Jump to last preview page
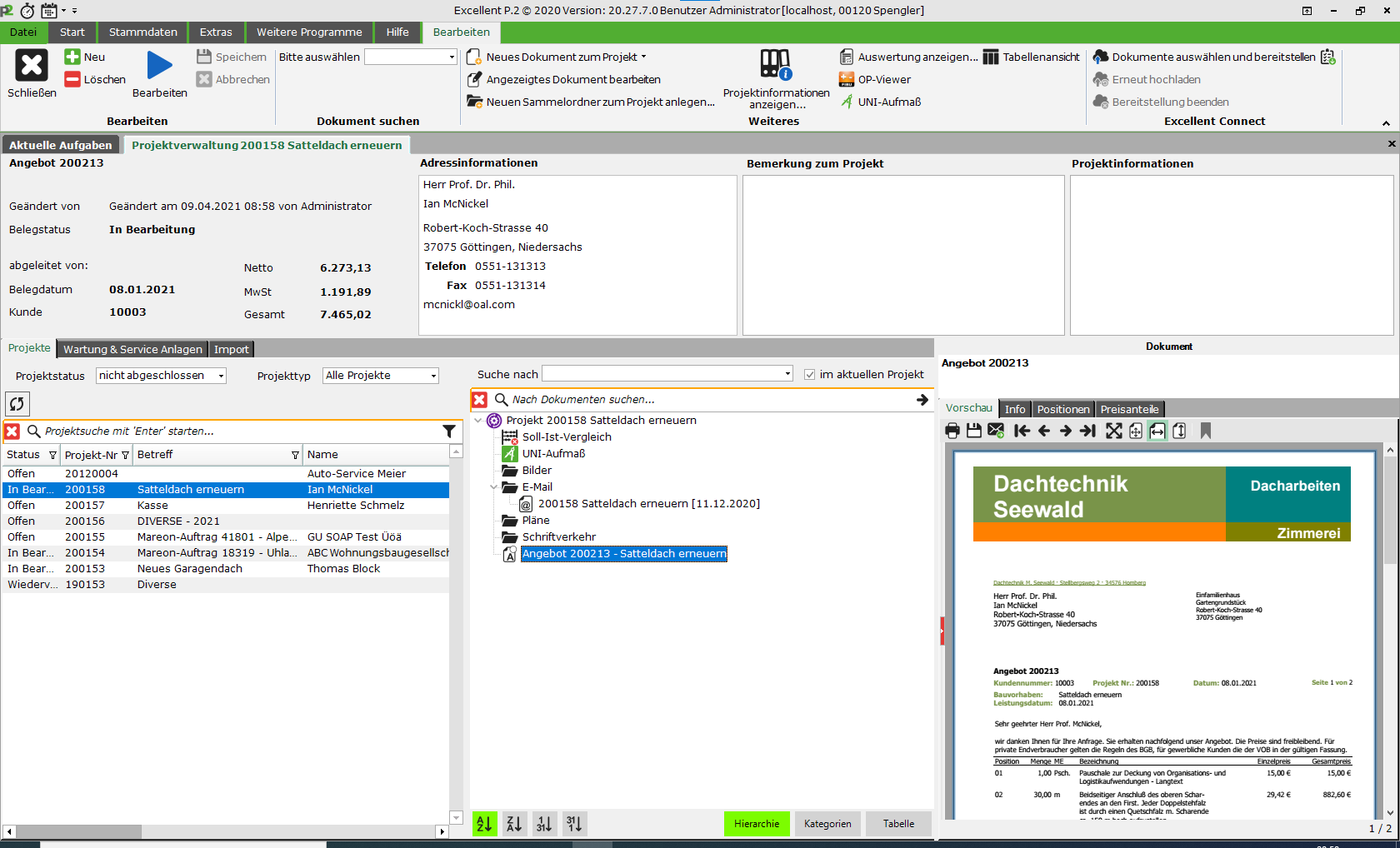The width and height of the screenshot is (1400, 848). point(1087,431)
